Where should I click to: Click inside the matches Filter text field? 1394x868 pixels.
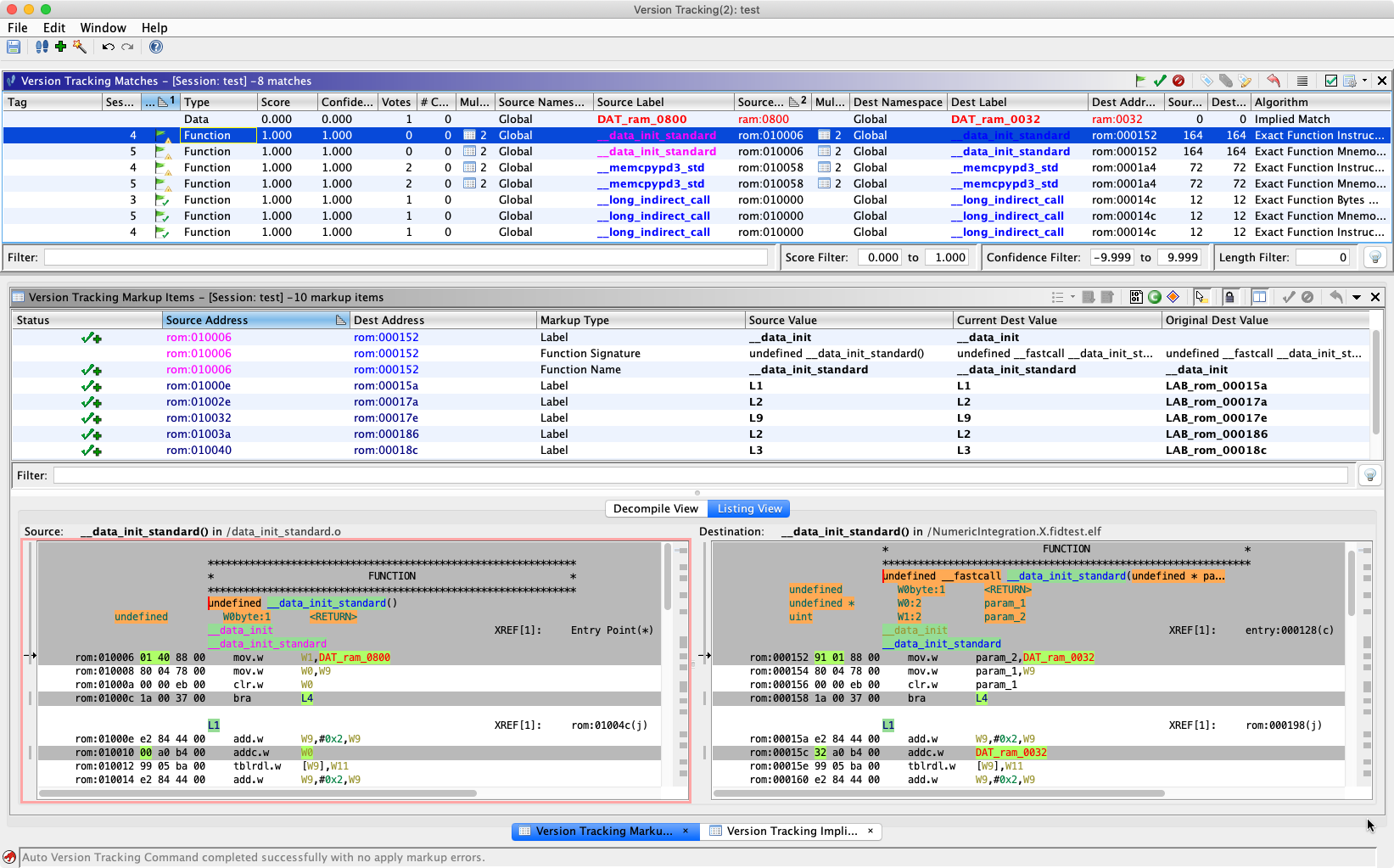point(407,256)
